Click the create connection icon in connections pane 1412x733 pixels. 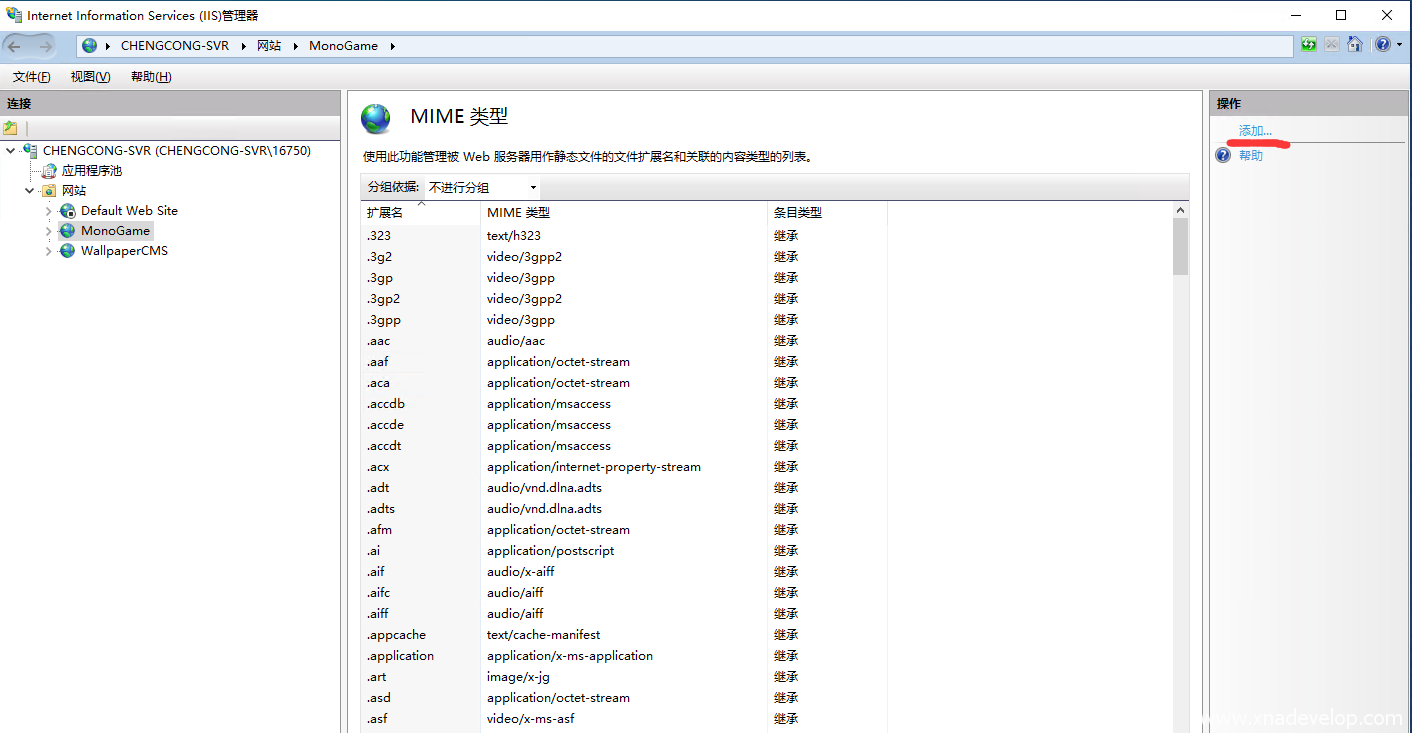(x=11, y=128)
